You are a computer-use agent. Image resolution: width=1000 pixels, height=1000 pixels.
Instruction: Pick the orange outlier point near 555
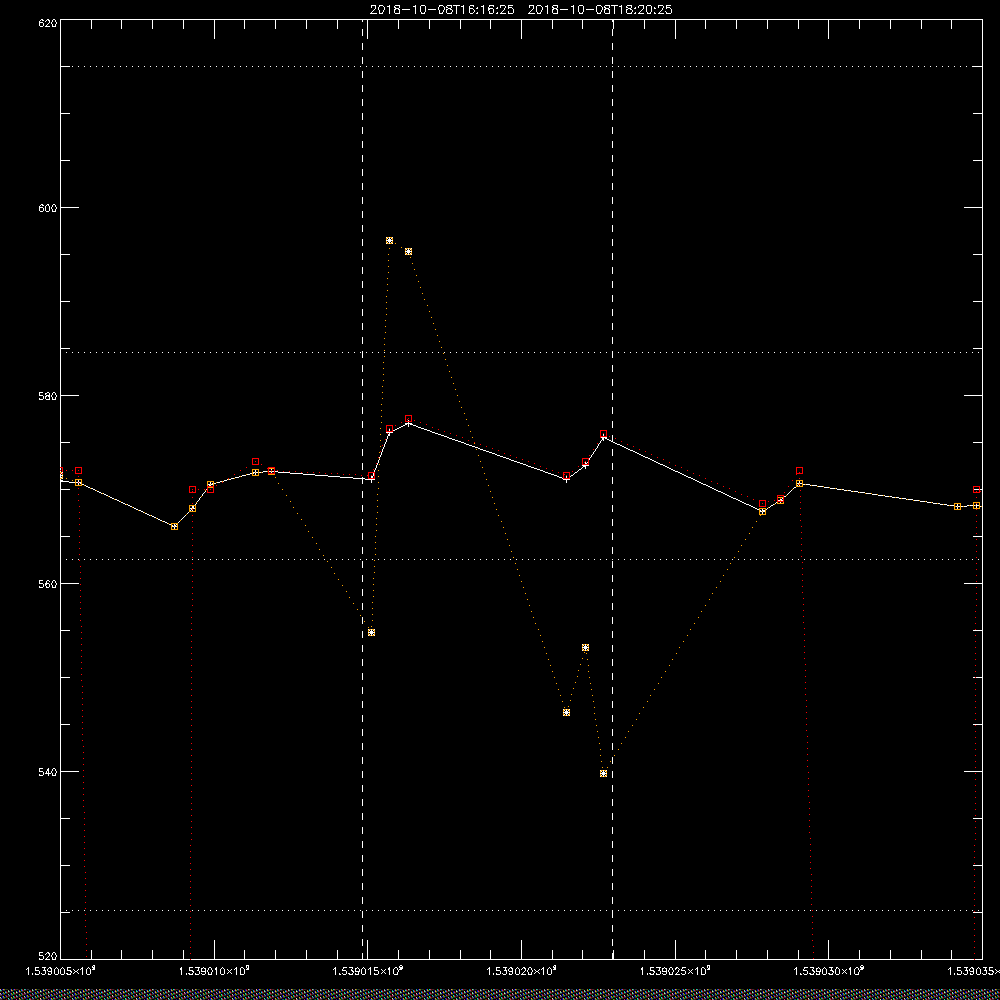pos(372,633)
